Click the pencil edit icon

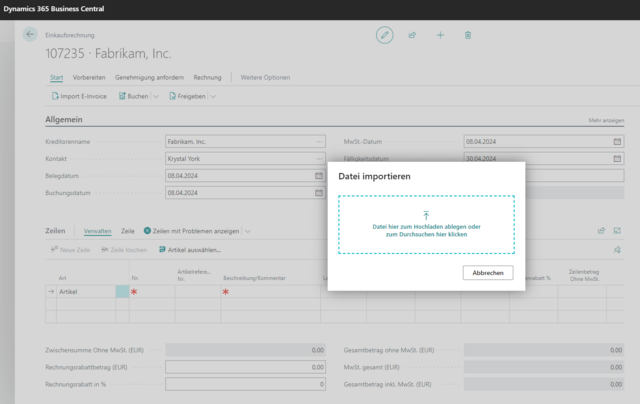click(x=384, y=35)
